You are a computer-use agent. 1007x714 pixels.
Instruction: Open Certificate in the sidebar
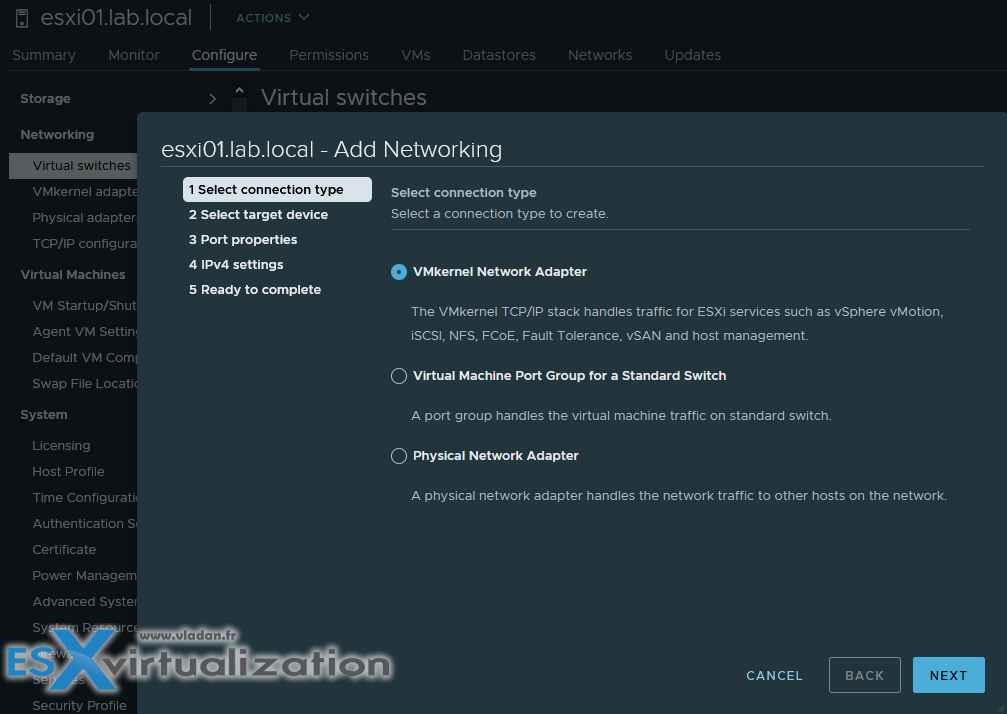click(x=64, y=550)
